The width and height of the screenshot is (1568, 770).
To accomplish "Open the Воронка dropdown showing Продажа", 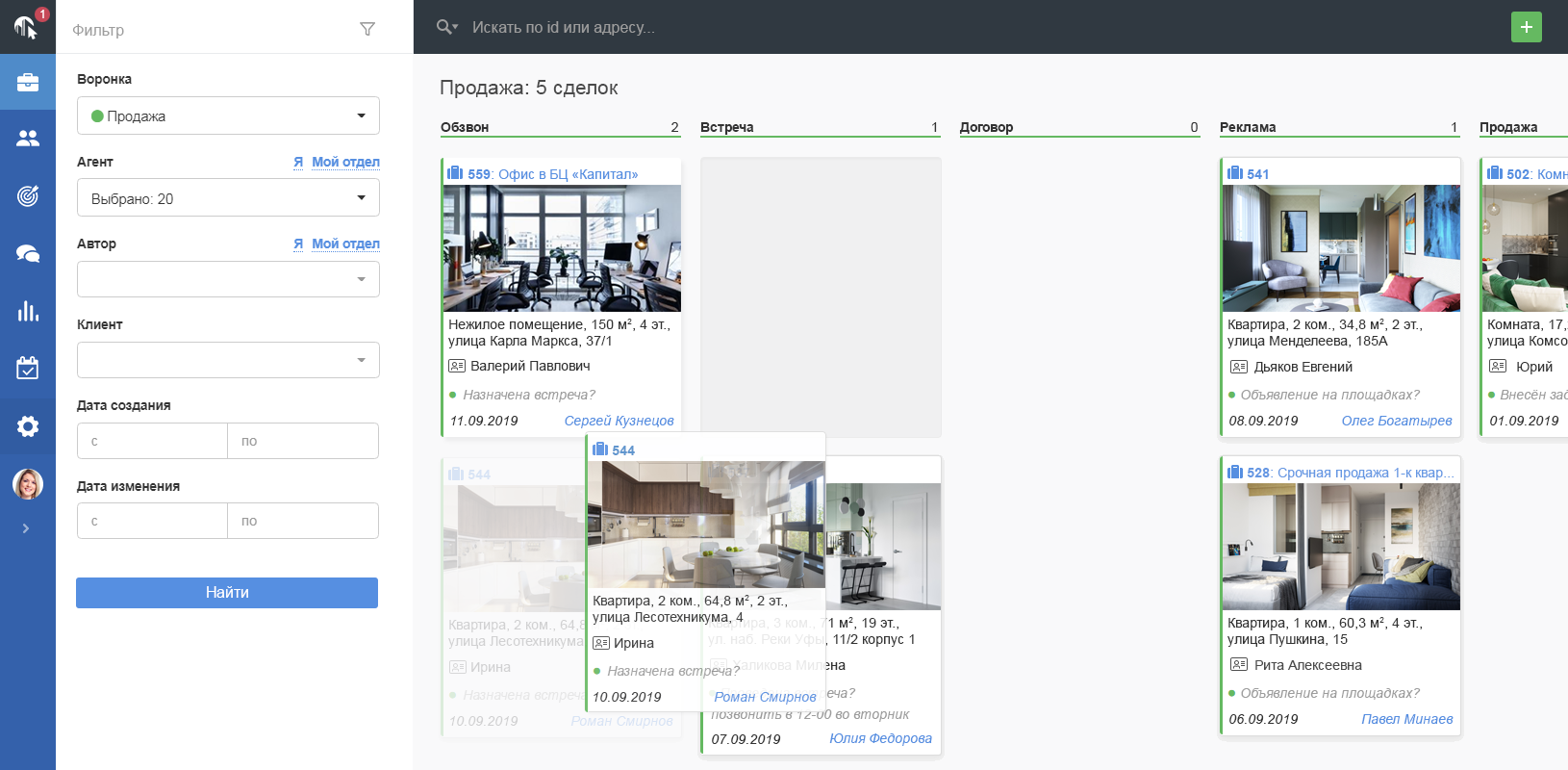I will 228,115.
